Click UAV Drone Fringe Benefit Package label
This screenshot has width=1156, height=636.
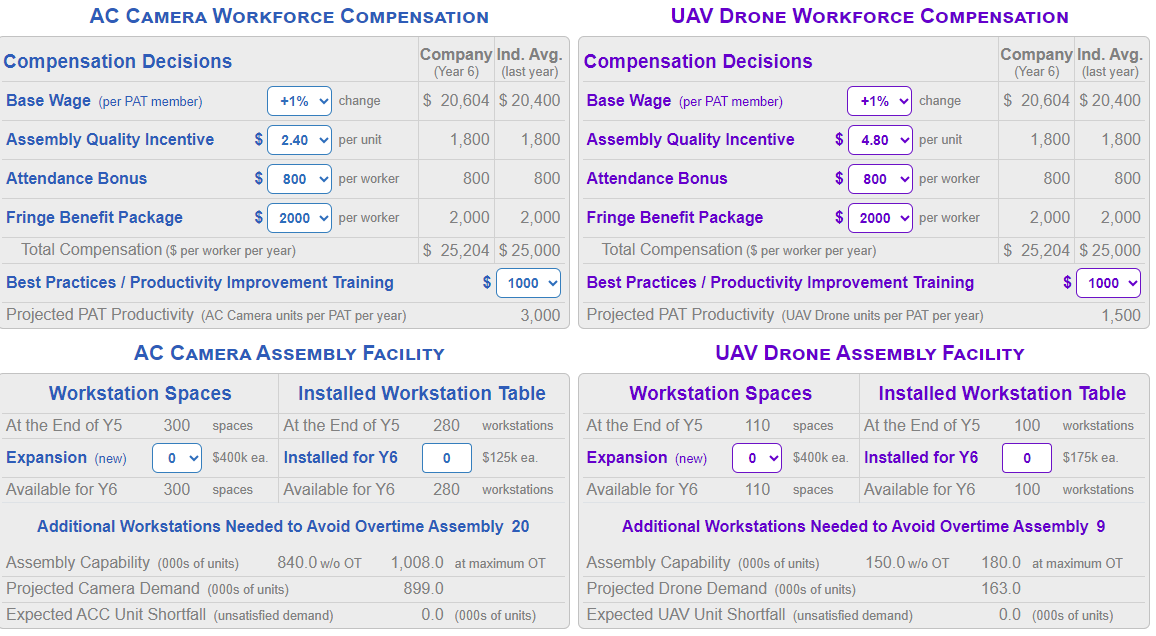[675, 217]
